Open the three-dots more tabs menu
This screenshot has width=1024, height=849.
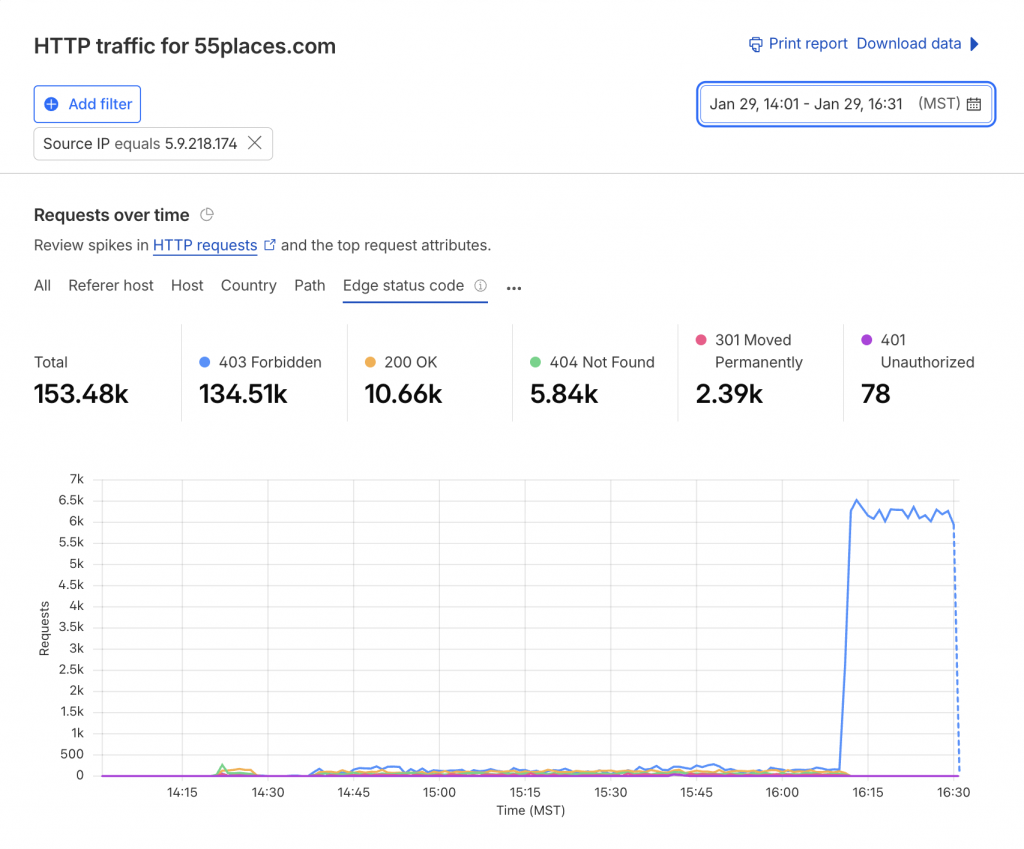pos(514,288)
